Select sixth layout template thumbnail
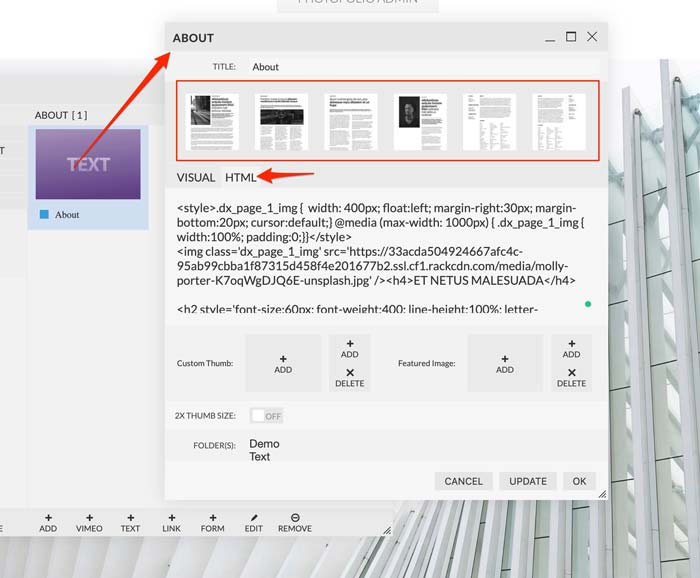The image size is (700, 578). click(x=559, y=121)
